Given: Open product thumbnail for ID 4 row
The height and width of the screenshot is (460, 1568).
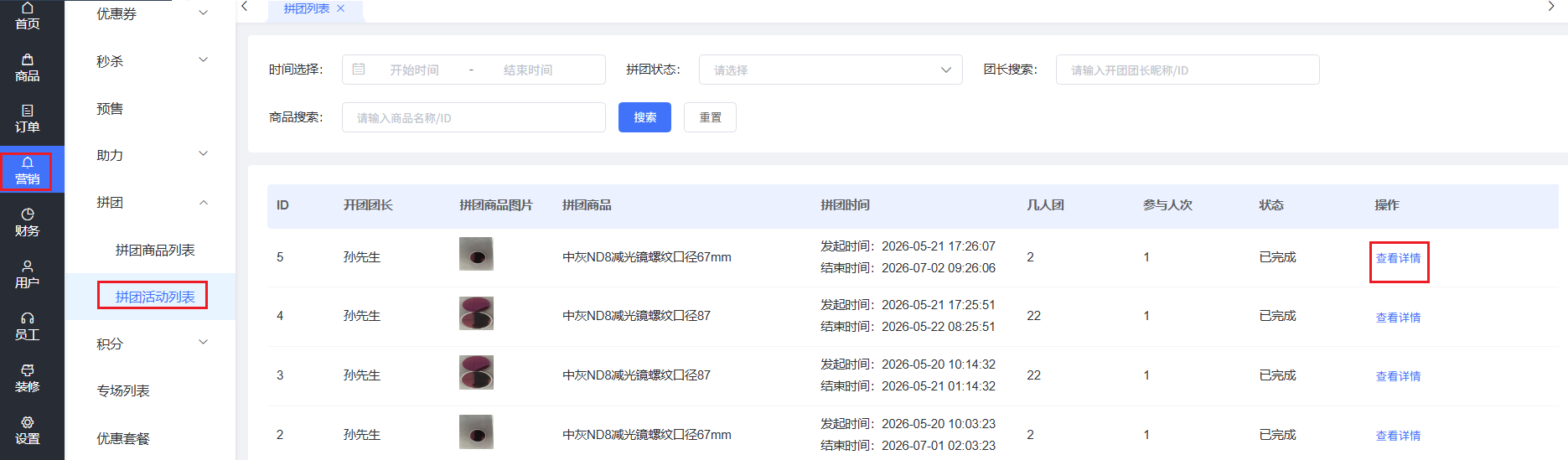Looking at the screenshot, I should (476, 313).
